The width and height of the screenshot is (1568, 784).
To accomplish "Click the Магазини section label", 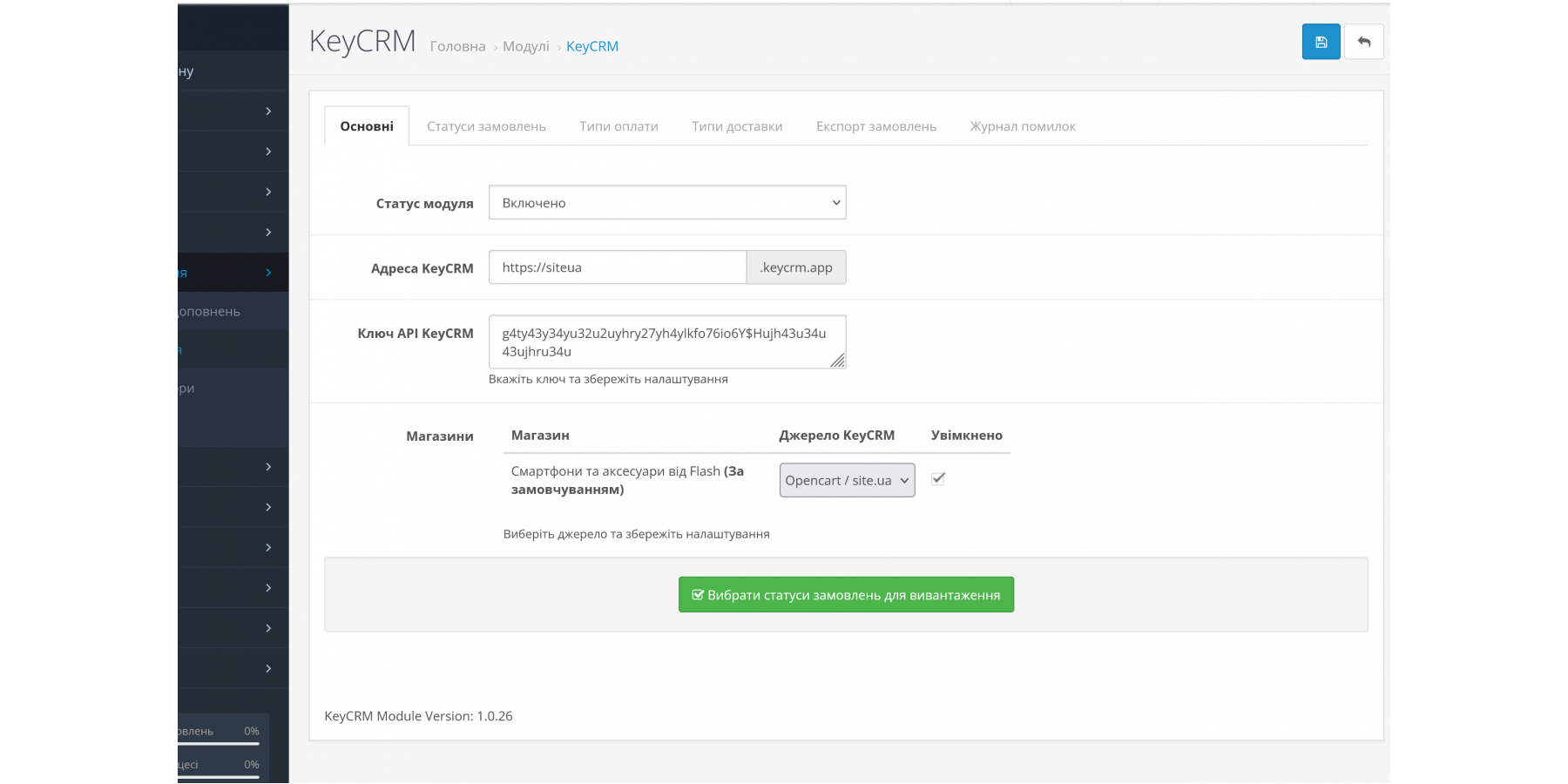I will pos(440,436).
